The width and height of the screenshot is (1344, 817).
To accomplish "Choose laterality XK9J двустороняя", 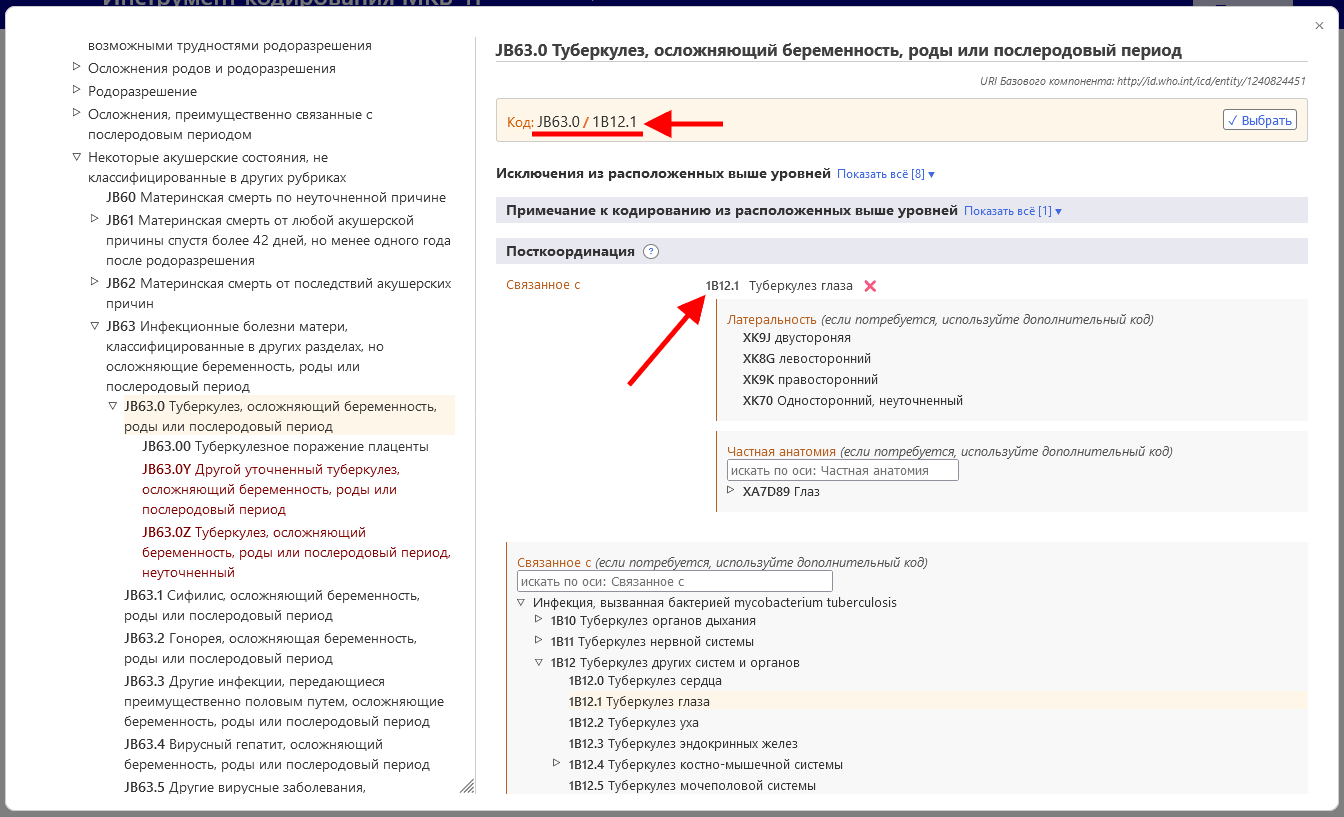I will click(797, 338).
